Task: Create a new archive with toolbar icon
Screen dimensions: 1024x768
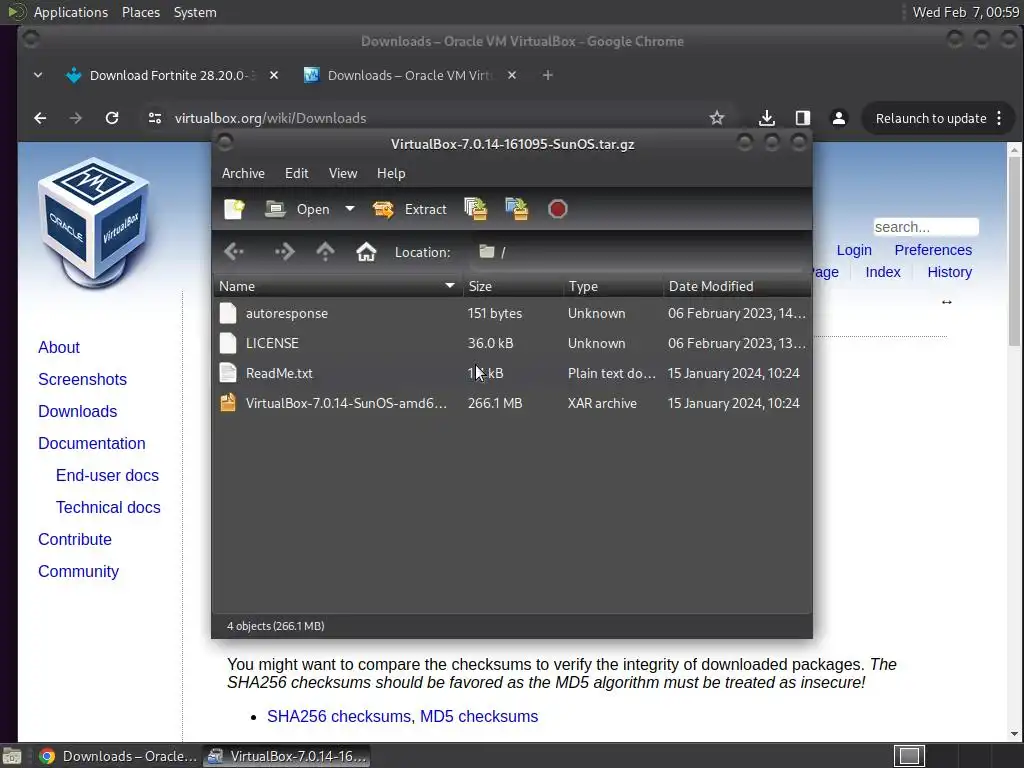Action: (234, 209)
